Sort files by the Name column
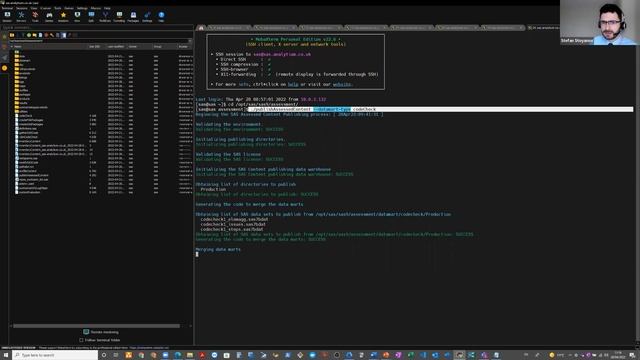The height and width of the screenshot is (360, 640). coord(49,47)
